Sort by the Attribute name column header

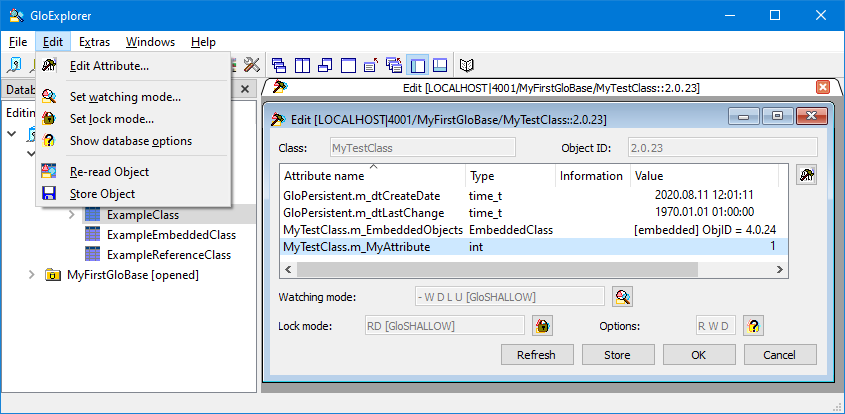click(372, 176)
